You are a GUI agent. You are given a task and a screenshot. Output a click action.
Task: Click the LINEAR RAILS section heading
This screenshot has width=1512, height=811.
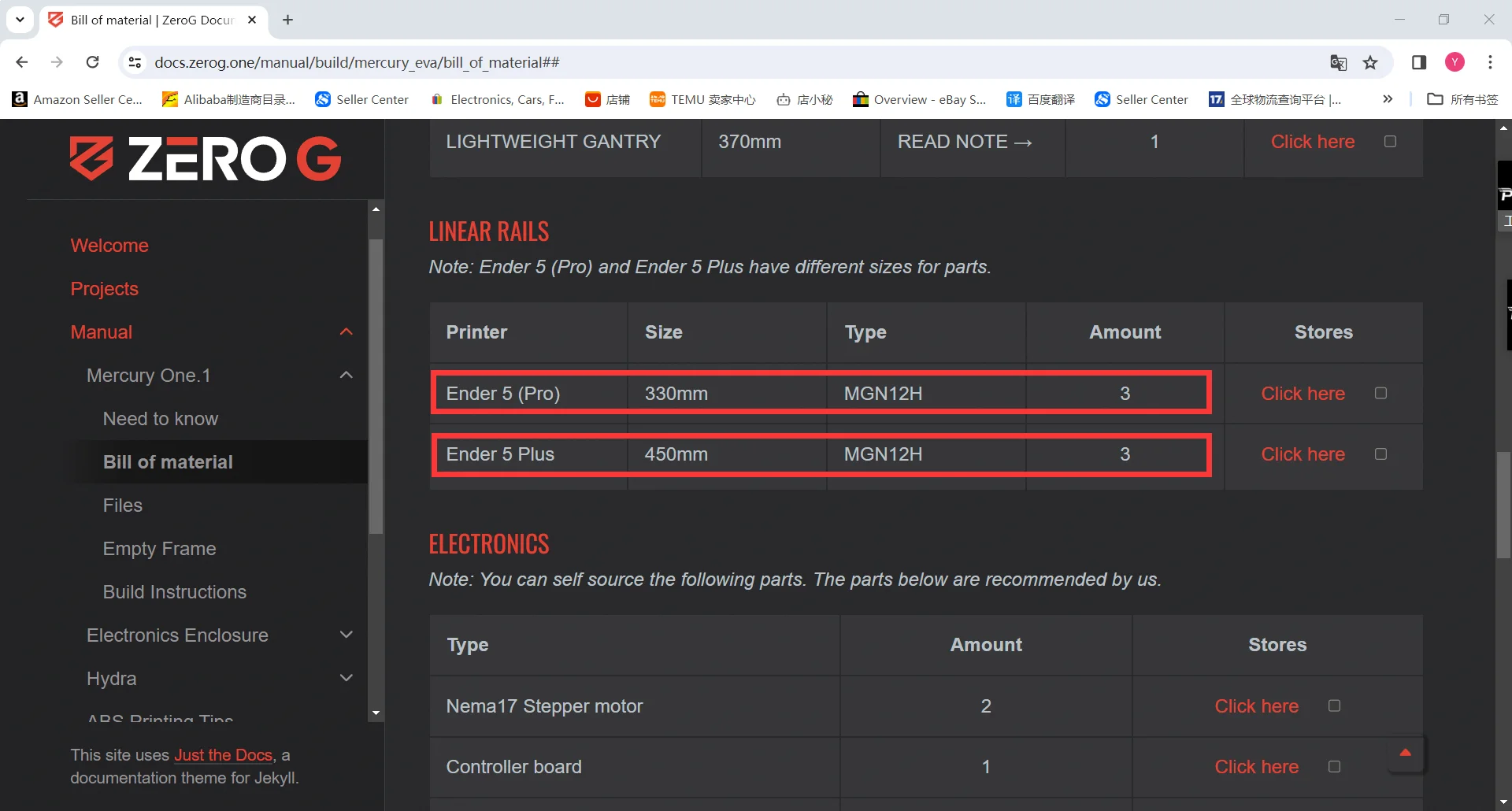tap(489, 231)
